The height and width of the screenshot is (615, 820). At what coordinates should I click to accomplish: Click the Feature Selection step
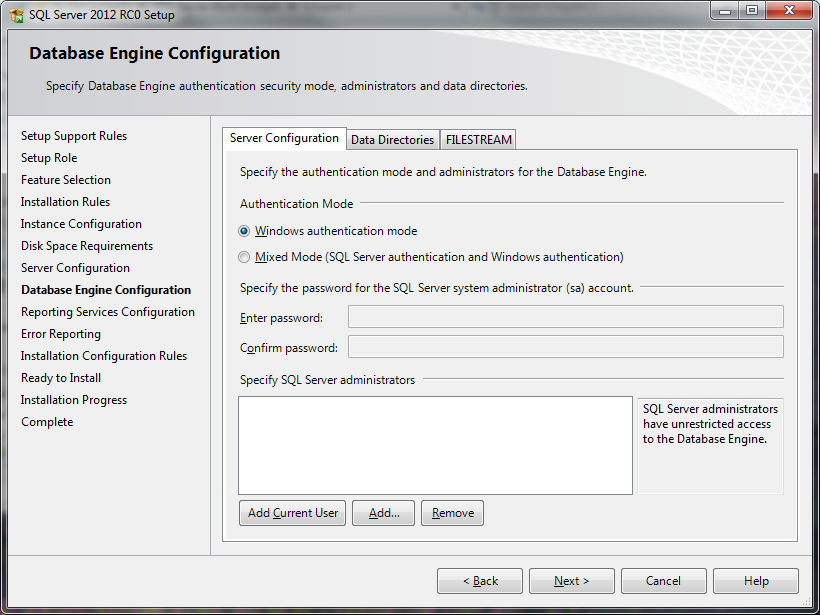66,180
